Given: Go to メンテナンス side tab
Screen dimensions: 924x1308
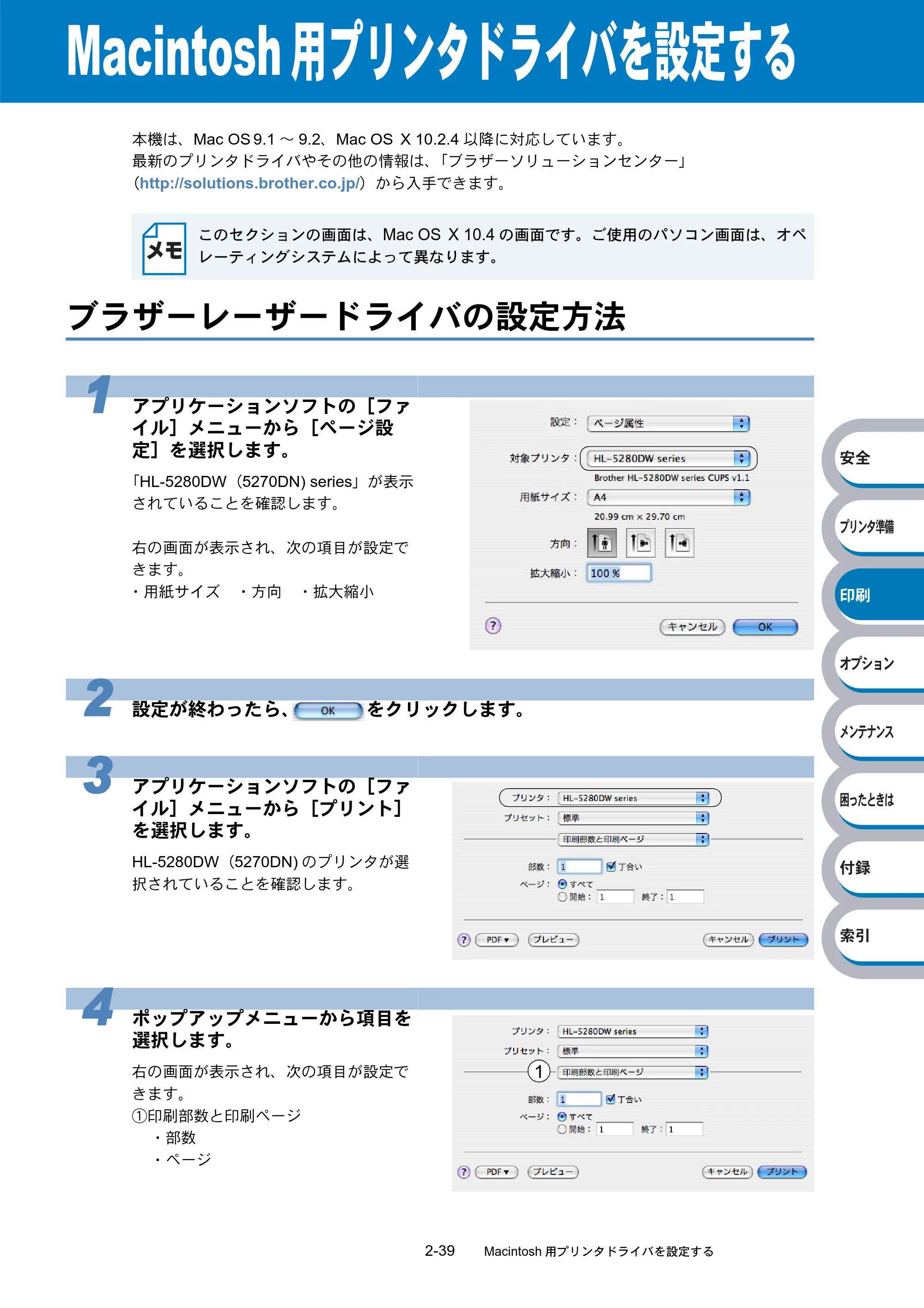Looking at the screenshot, I should click(880, 731).
